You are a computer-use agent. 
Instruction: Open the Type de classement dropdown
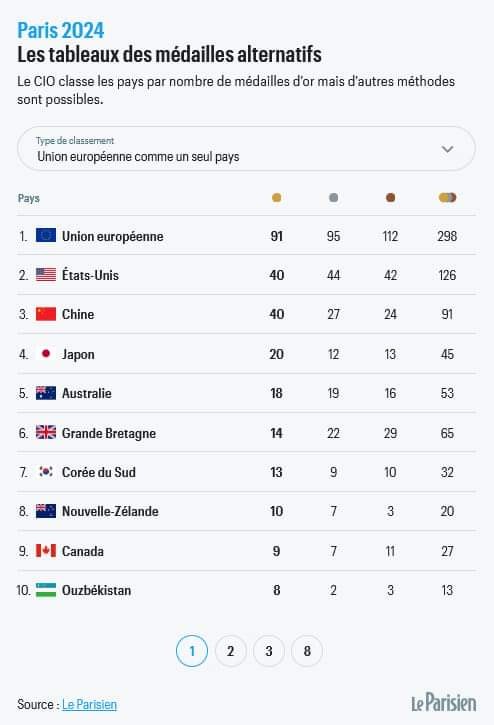coord(246,149)
